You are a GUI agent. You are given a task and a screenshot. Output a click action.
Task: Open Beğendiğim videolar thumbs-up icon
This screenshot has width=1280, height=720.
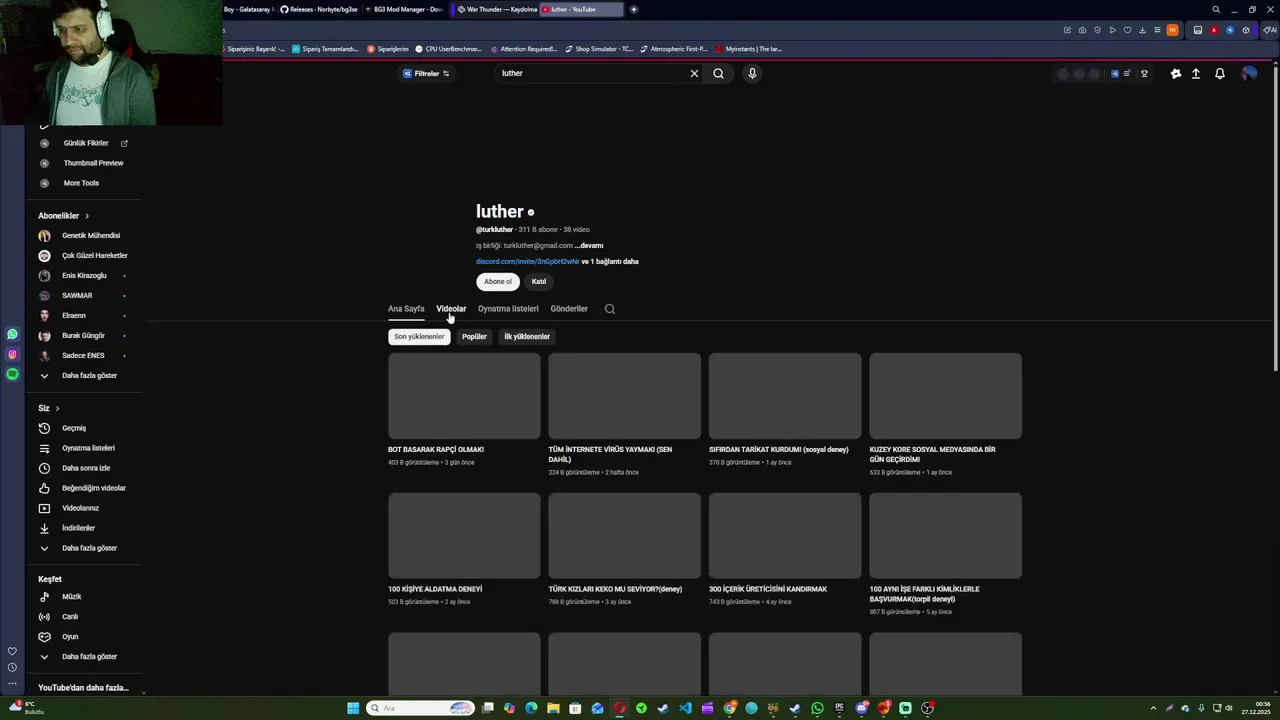(x=44, y=488)
